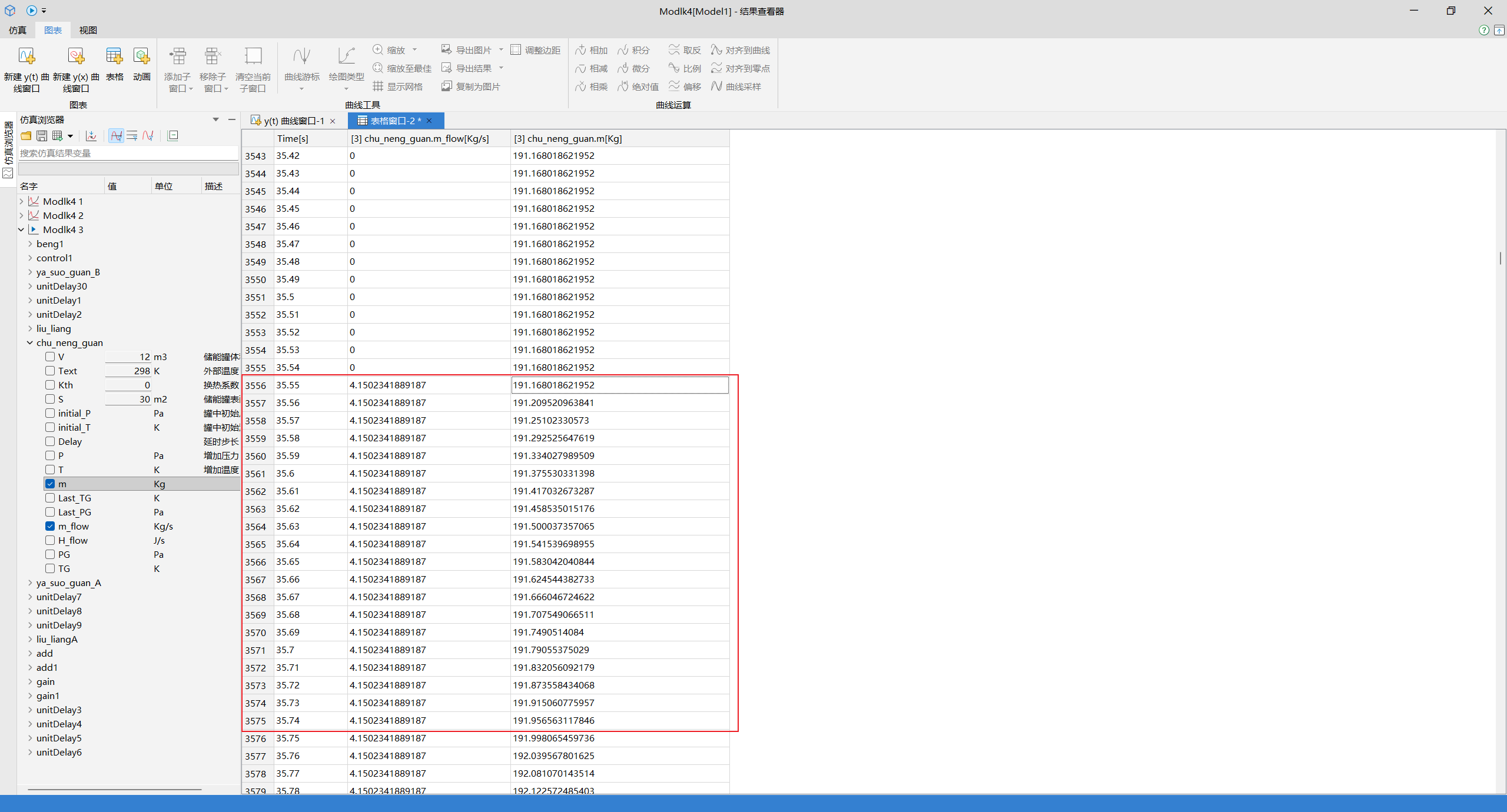Image resolution: width=1507 pixels, height=812 pixels.
Task: Check the PG variable checkbox
Action: pos(50,554)
